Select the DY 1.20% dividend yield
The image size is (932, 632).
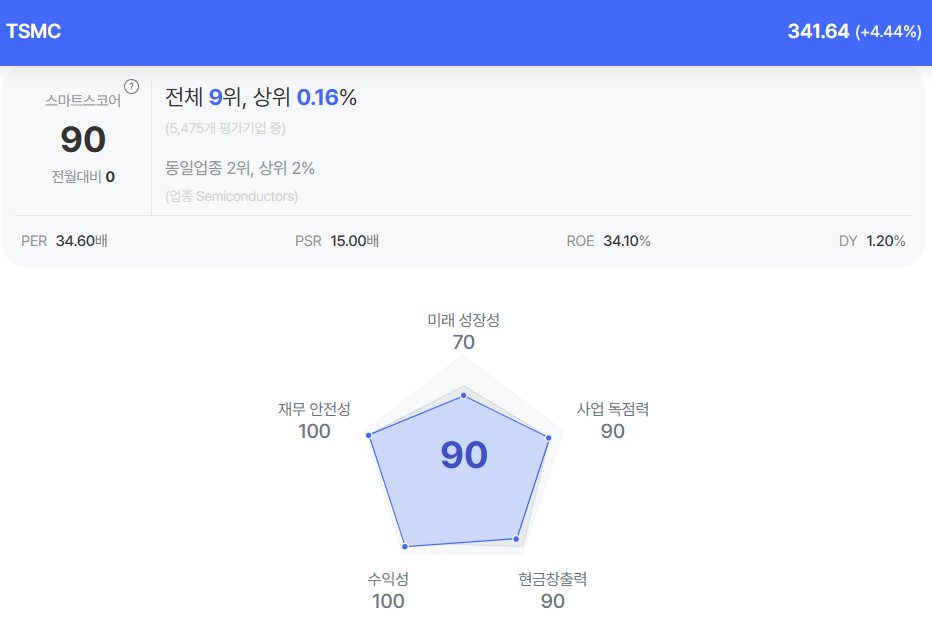(x=872, y=241)
